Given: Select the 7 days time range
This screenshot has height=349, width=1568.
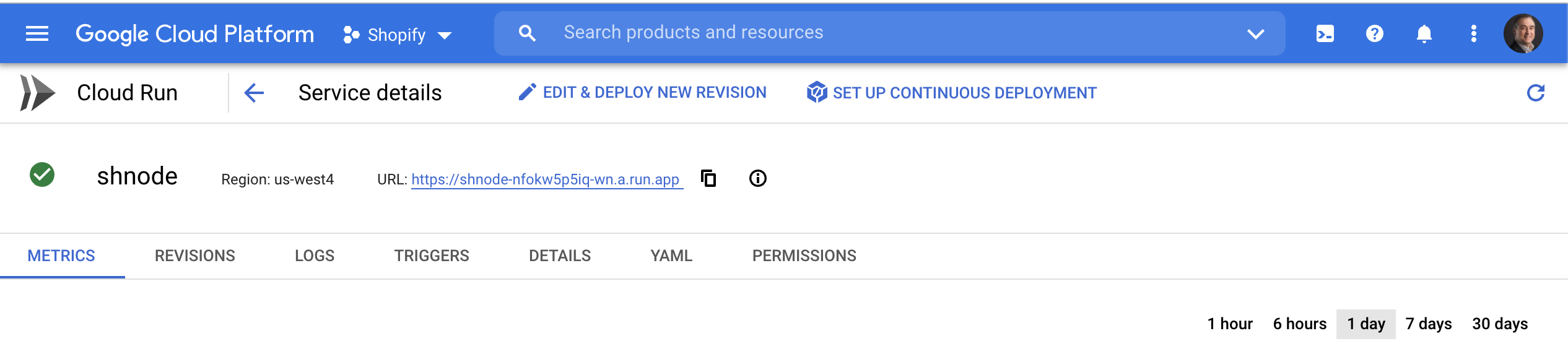Looking at the screenshot, I should point(1428,324).
